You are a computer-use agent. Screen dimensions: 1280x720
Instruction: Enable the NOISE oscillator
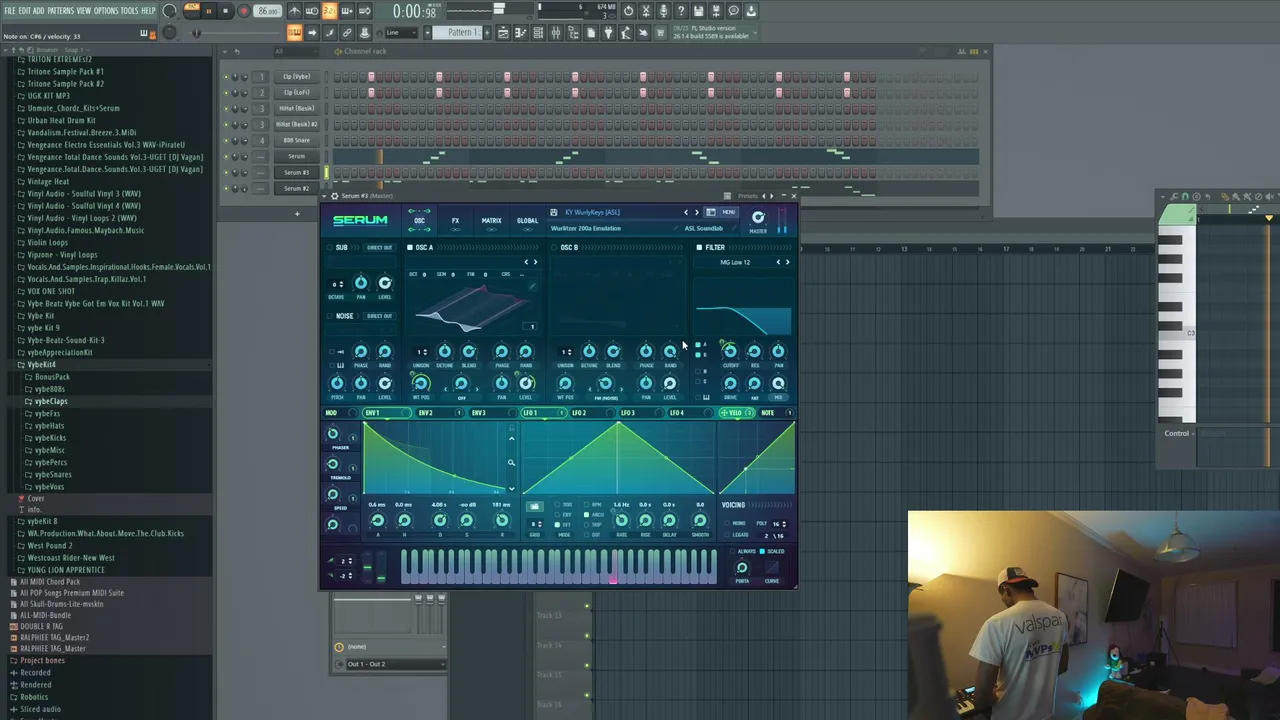point(331,316)
